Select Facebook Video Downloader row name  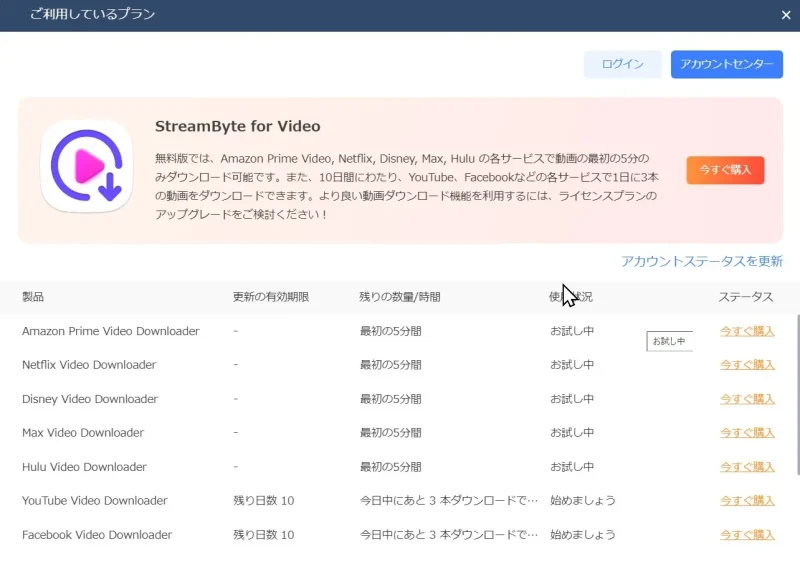point(97,535)
